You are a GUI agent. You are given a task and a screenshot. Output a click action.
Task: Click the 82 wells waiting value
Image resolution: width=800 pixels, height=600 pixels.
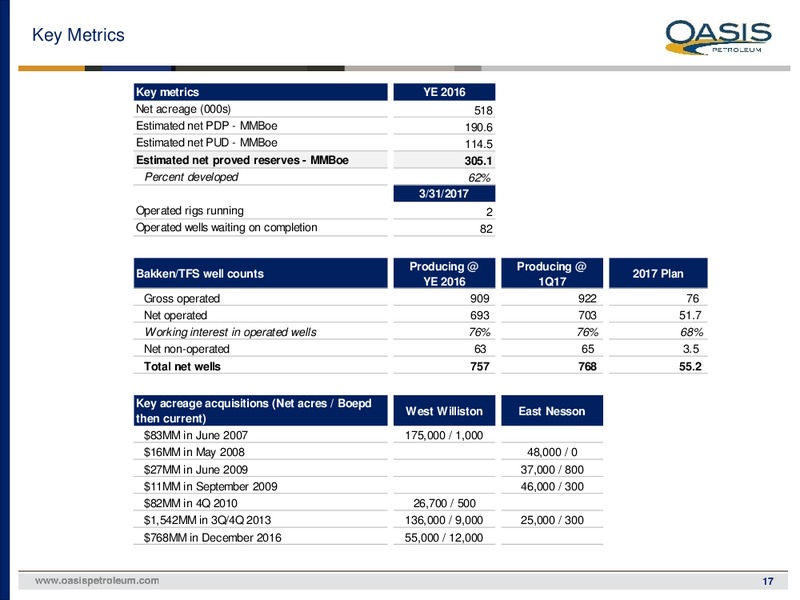486,229
